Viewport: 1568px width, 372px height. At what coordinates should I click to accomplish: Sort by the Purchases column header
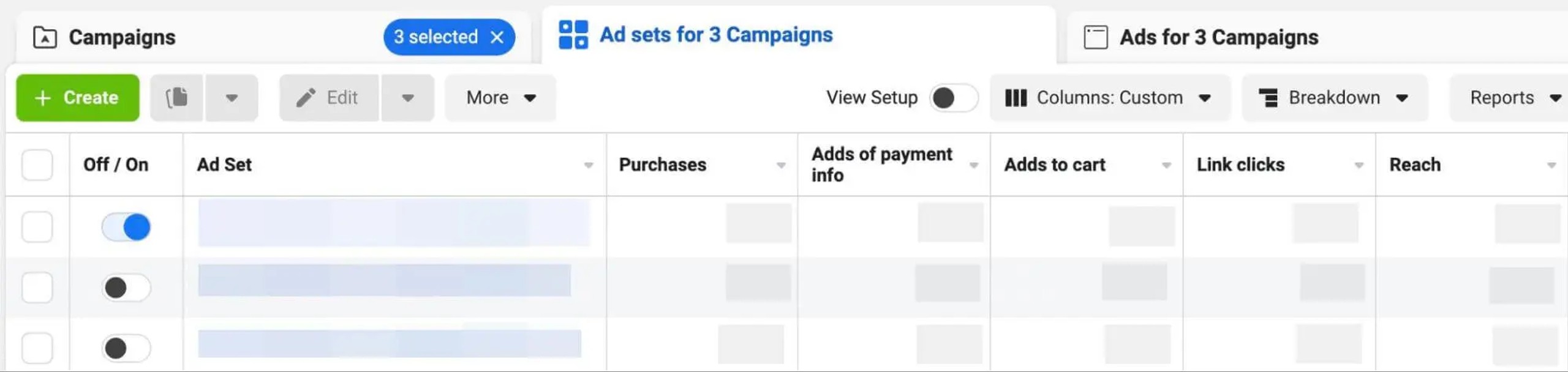(663, 165)
